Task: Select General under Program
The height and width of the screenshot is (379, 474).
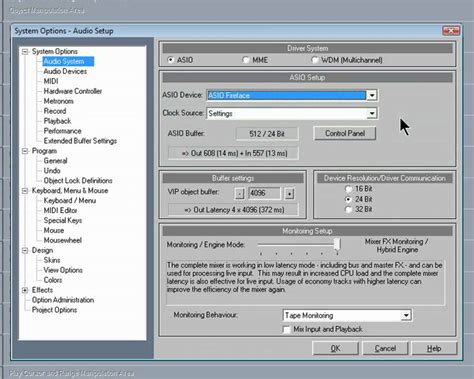Action: pyautogui.click(x=55, y=161)
